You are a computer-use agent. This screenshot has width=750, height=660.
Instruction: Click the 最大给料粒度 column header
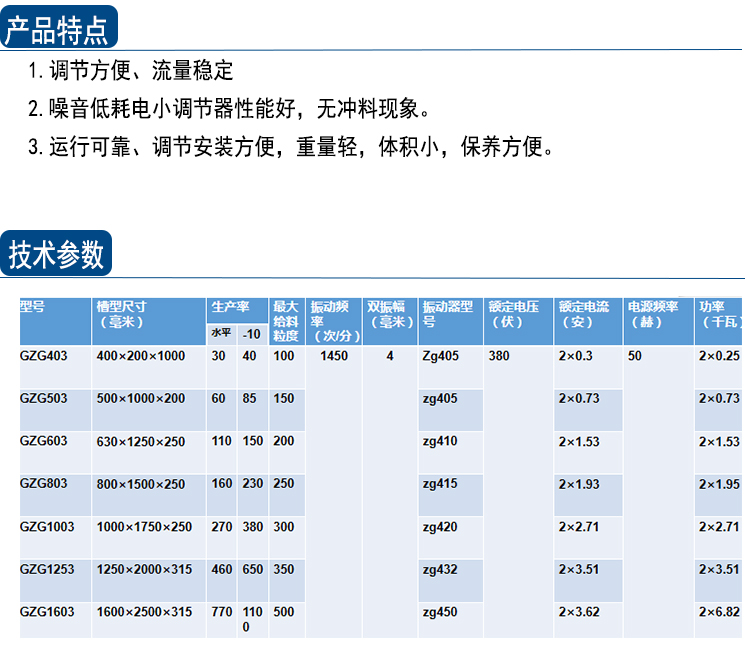coord(286,320)
